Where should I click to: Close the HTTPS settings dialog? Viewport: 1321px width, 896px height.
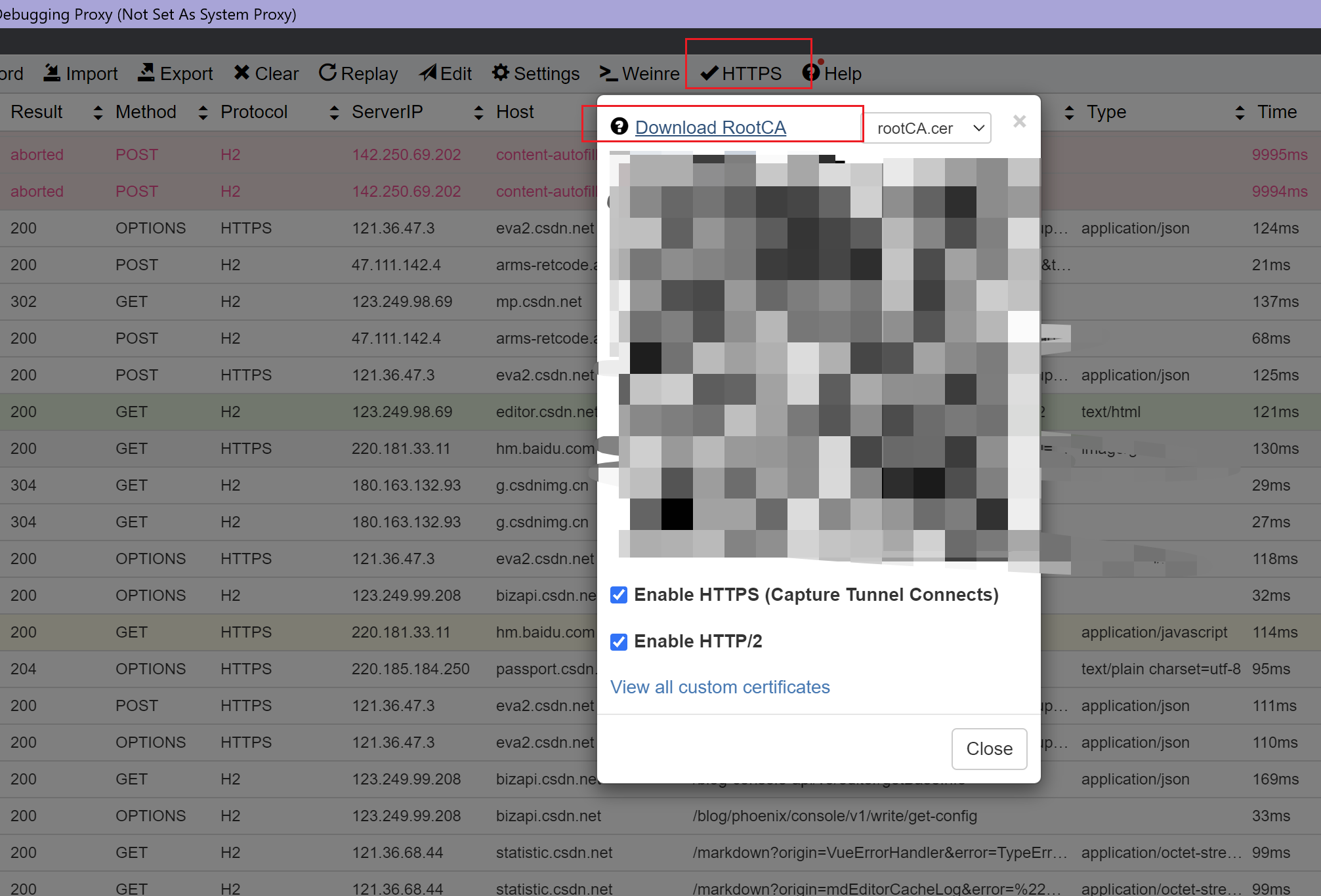pyautogui.click(x=989, y=749)
